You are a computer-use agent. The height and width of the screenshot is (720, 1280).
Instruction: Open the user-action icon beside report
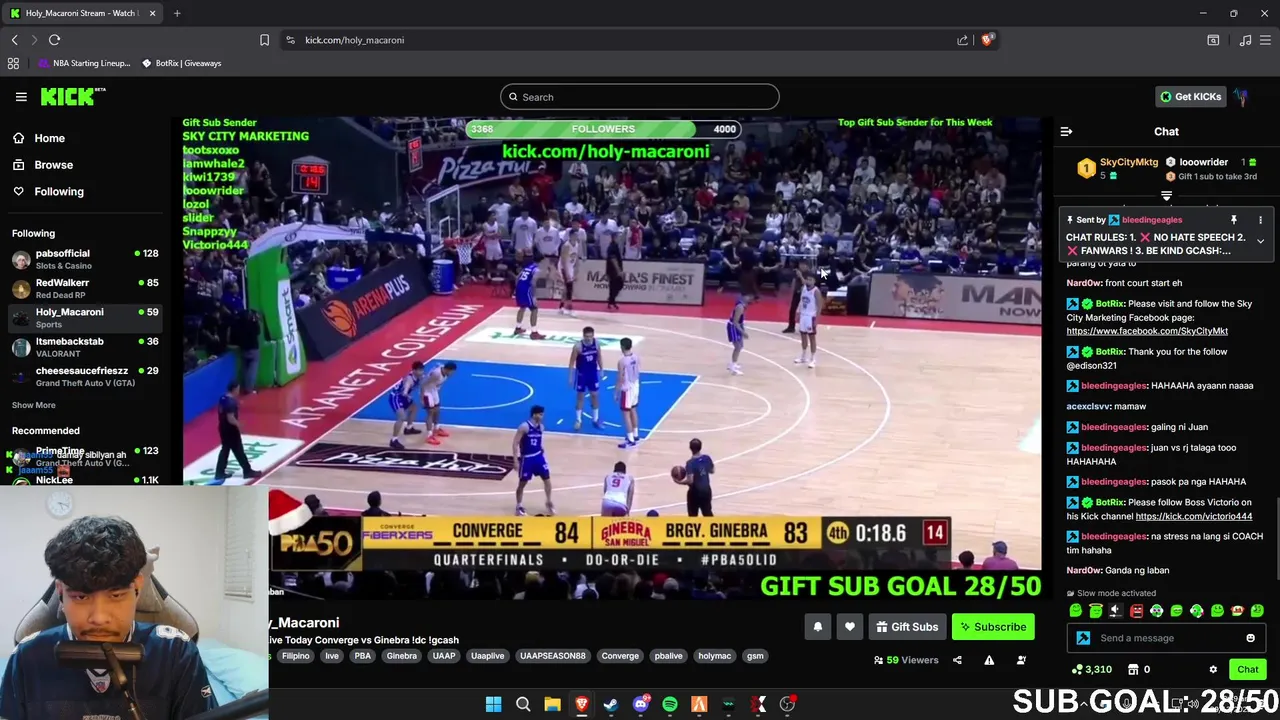[x=1021, y=660]
